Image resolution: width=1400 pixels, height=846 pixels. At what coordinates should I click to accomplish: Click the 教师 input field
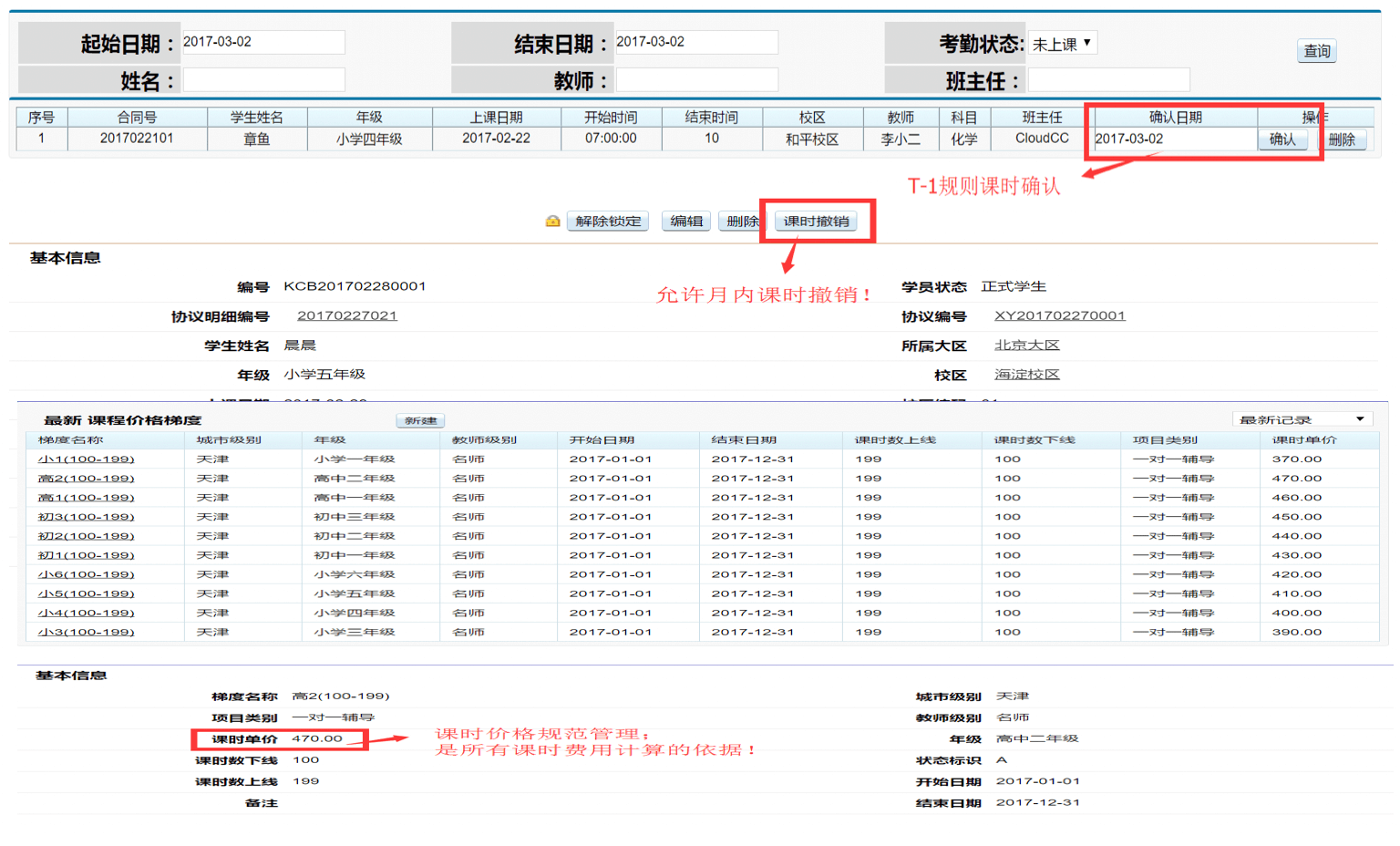[x=696, y=80]
